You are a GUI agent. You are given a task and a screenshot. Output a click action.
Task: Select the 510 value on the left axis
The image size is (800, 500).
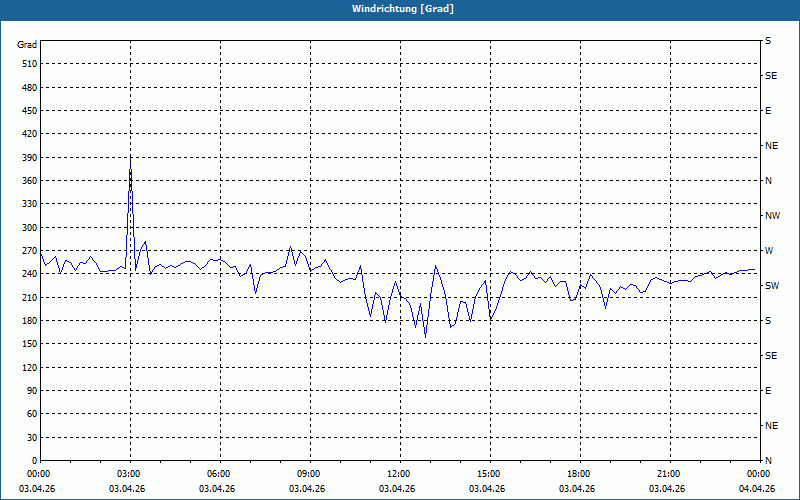point(30,64)
